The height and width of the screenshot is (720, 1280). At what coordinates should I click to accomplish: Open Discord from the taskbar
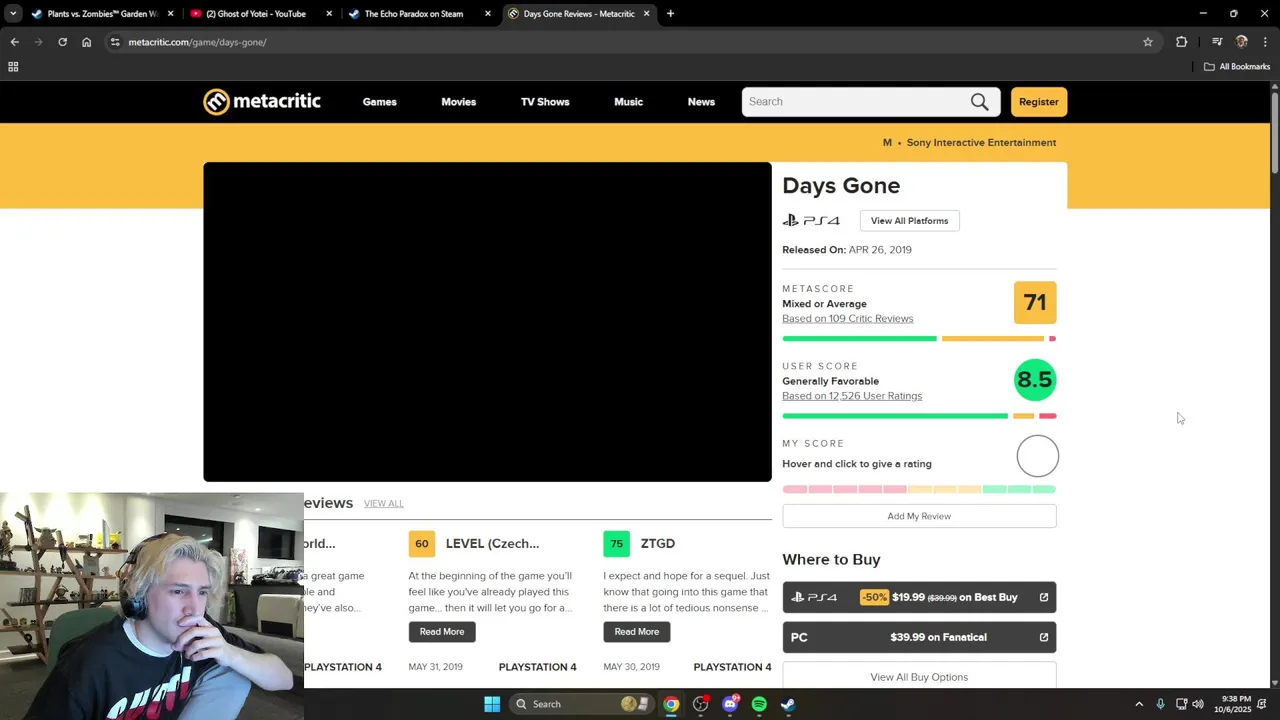coord(730,704)
